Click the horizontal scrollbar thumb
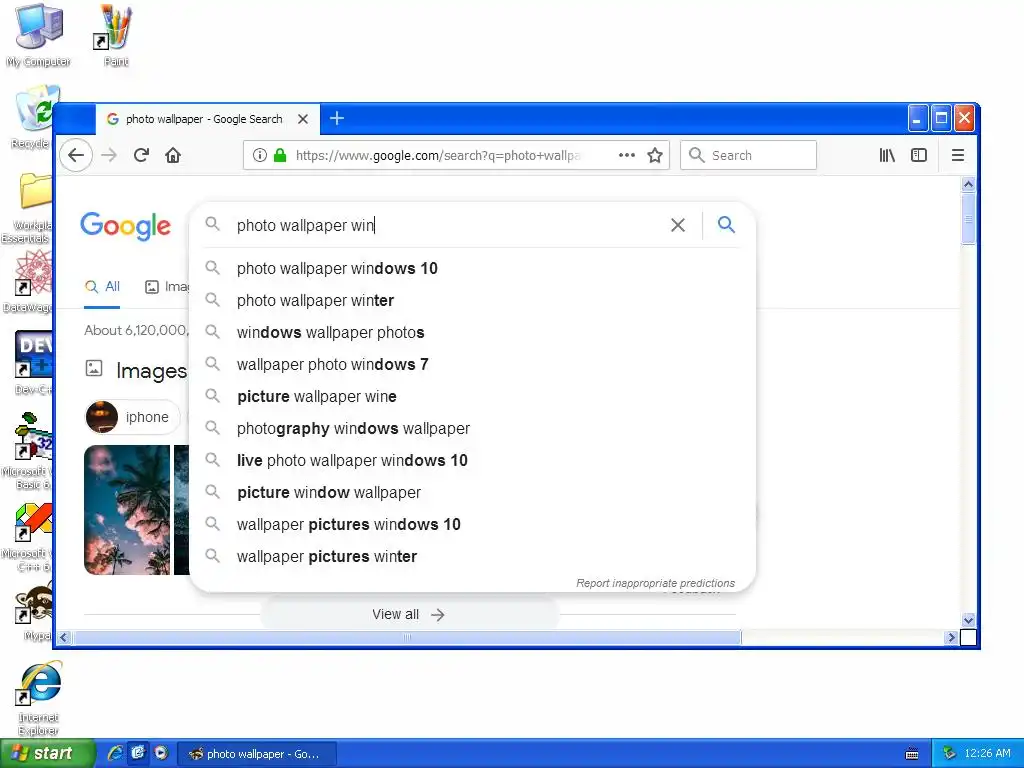Viewport: 1024px width, 768px height. click(x=407, y=637)
